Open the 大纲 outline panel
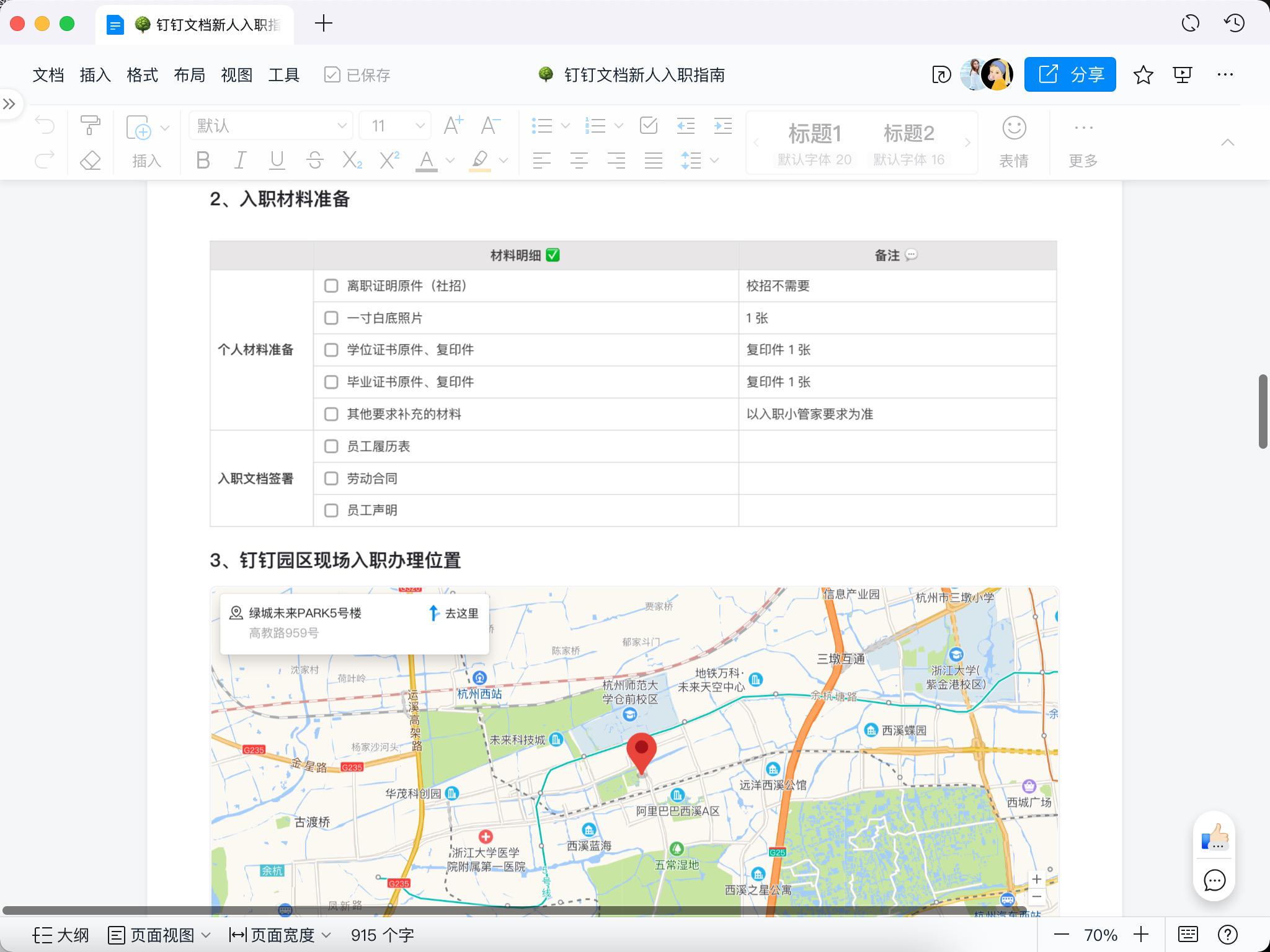This screenshot has height=952, width=1270. pos(62,935)
